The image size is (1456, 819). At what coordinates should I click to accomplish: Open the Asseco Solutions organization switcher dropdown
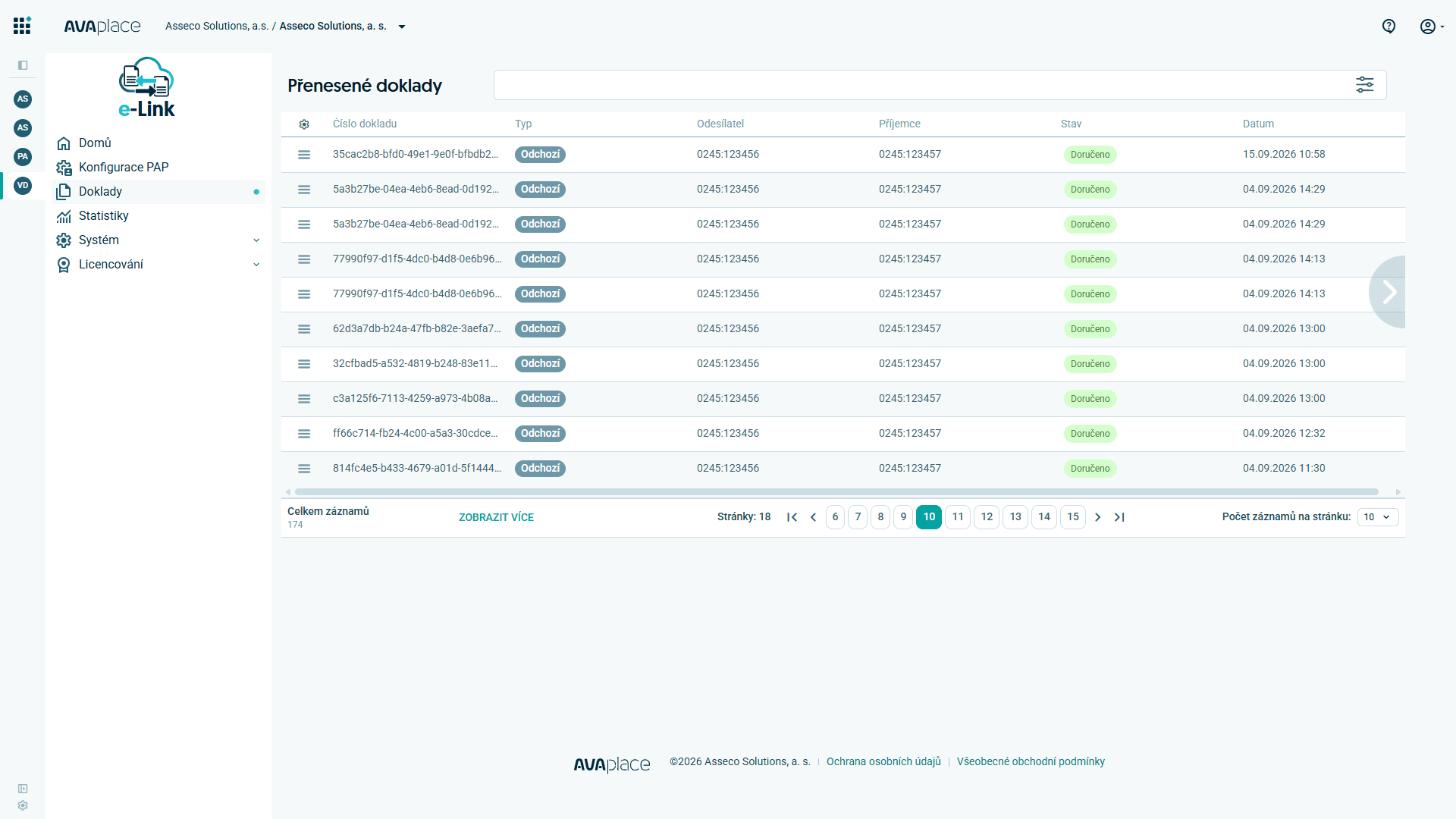[x=402, y=27]
